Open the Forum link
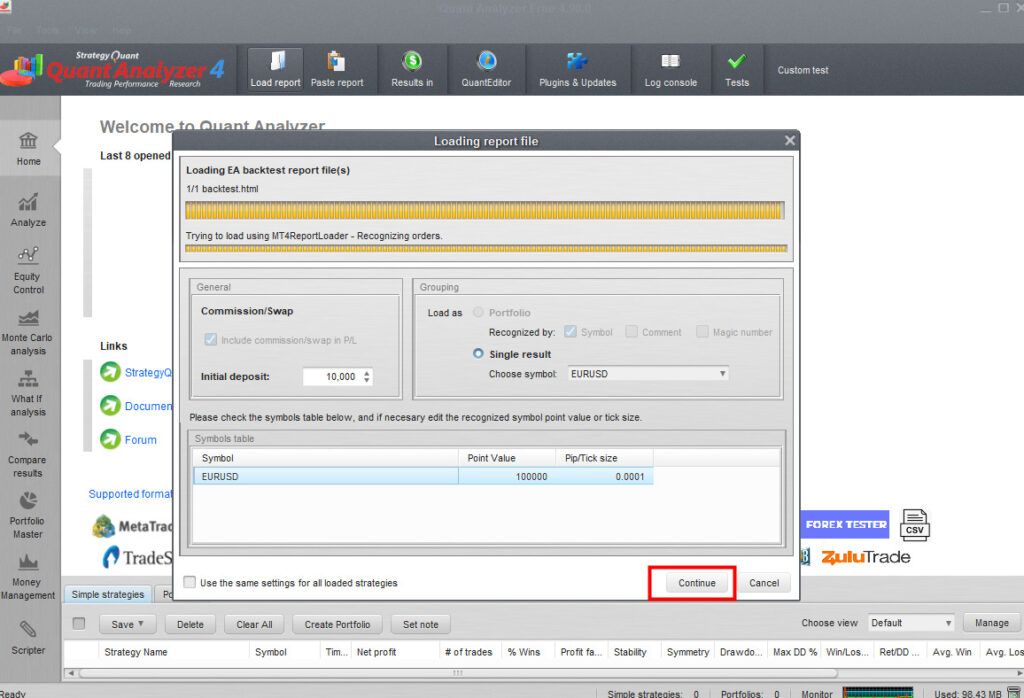 [140, 439]
